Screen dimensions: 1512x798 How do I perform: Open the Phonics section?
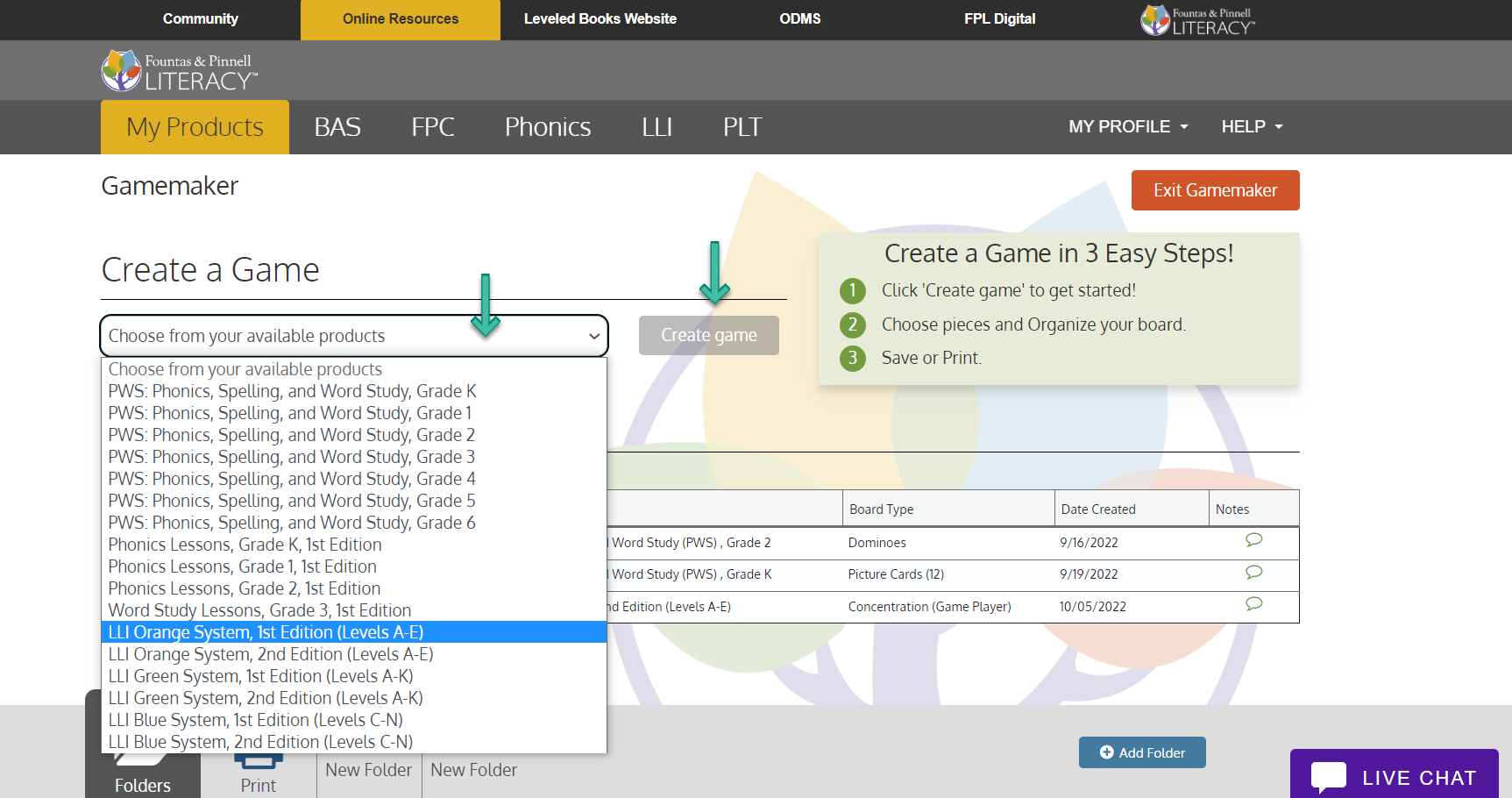[x=547, y=126]
